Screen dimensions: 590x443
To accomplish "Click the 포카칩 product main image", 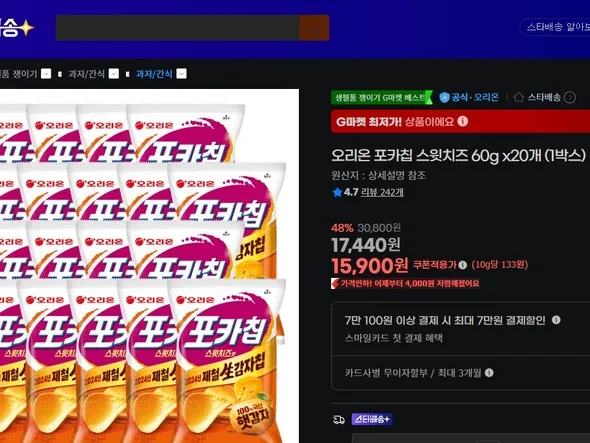I will [149, 266].
